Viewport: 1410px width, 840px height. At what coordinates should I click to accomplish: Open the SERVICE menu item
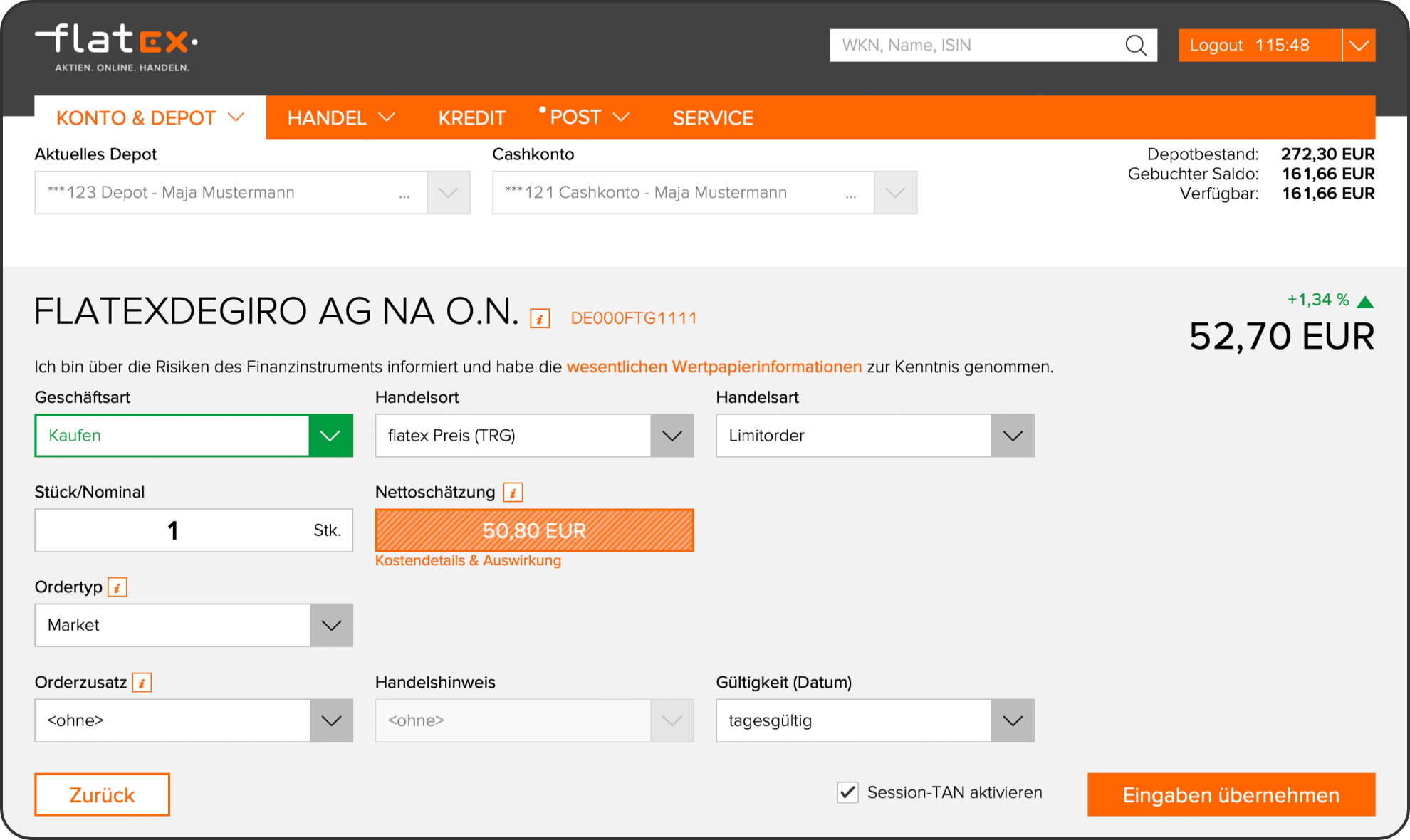pyautogui.click(x=713, y=117)
